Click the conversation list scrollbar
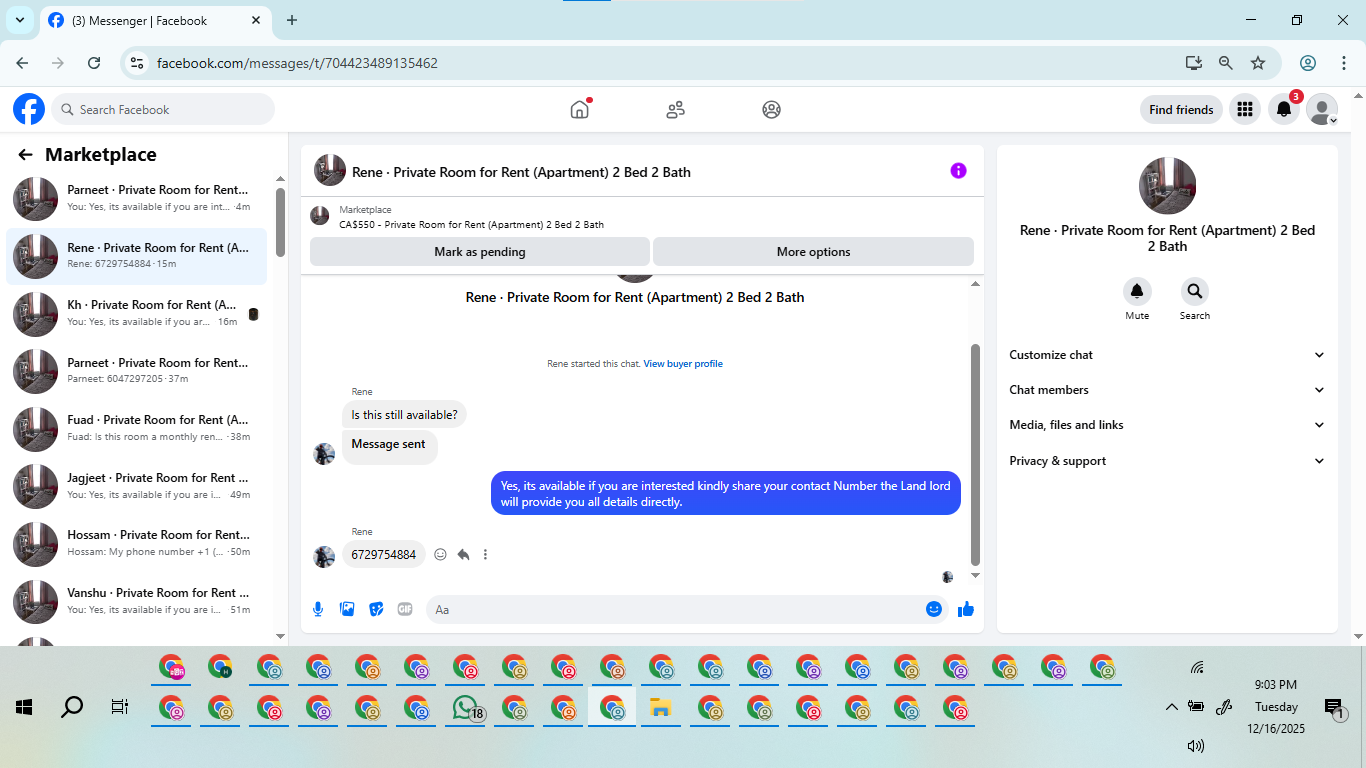Viewport: 1366px width, 768px height. click(x=280, y=222)
